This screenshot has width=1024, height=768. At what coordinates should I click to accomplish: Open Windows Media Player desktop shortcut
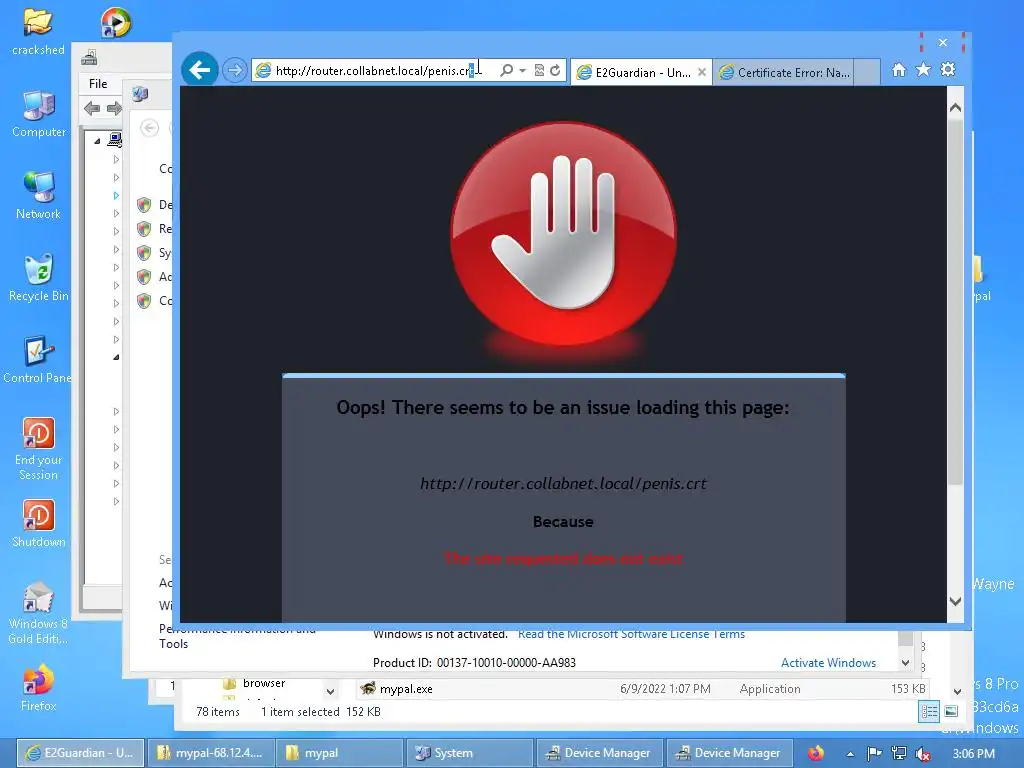pyautogui.click(x=116, y=22)
